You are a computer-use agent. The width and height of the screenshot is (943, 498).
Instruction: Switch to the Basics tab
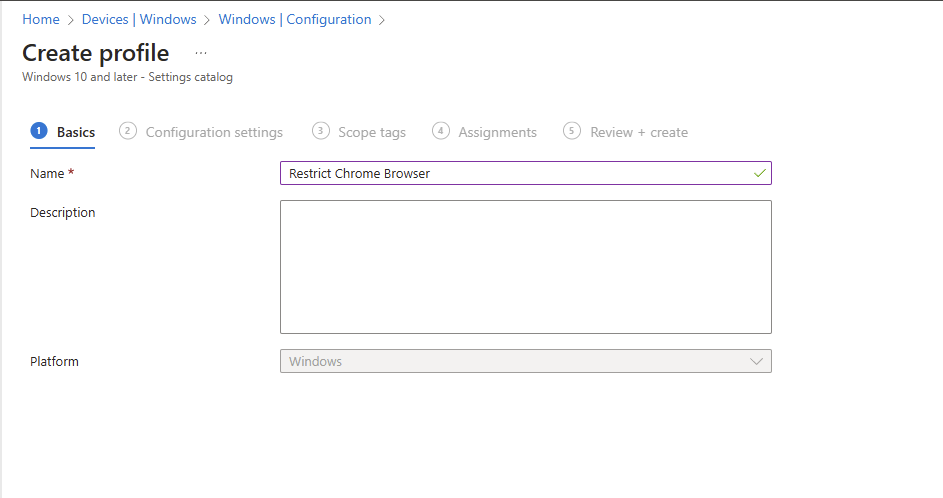tap(76, 132)
